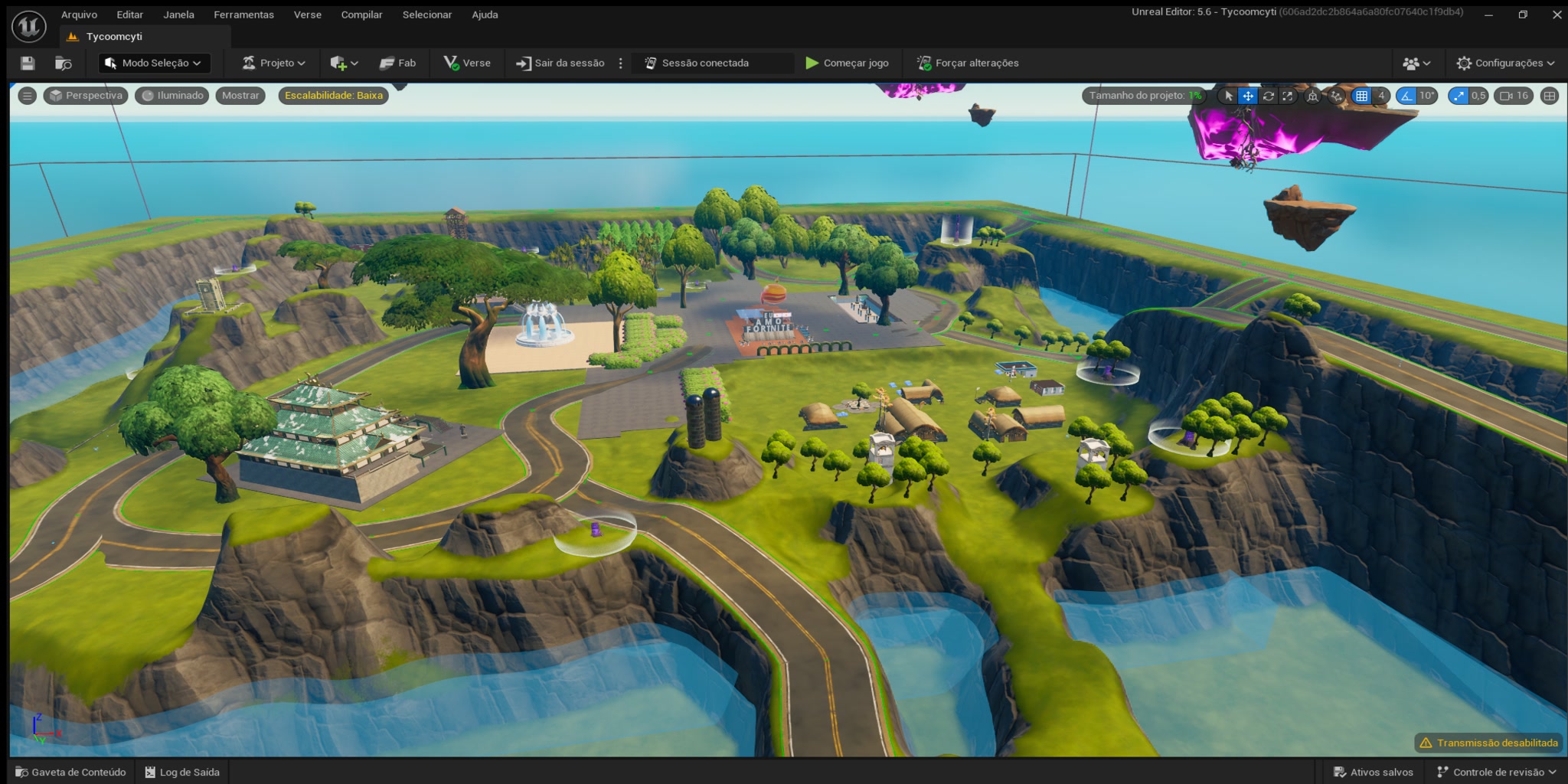Activate the rotate gizmo tool
This screenshot has height=784, width=1568.
click(x=1268, y=96)
